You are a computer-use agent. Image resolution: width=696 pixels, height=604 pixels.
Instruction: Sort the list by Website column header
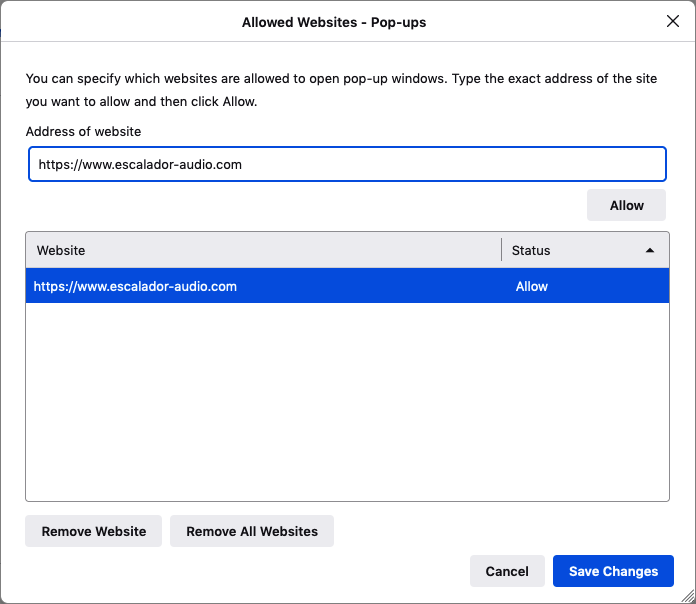(x=262, y=250)
